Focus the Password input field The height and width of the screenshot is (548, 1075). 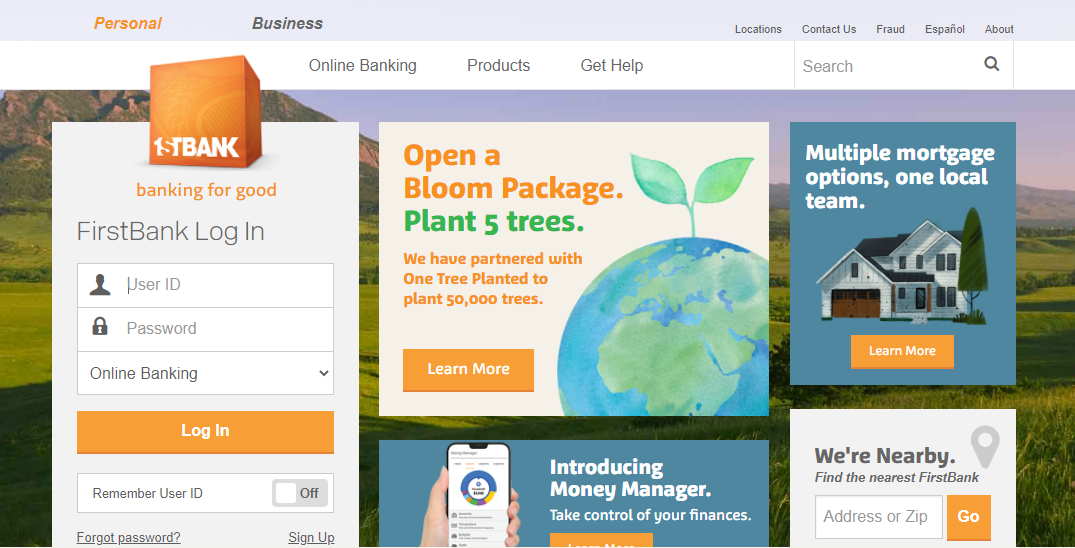[206, 329]
